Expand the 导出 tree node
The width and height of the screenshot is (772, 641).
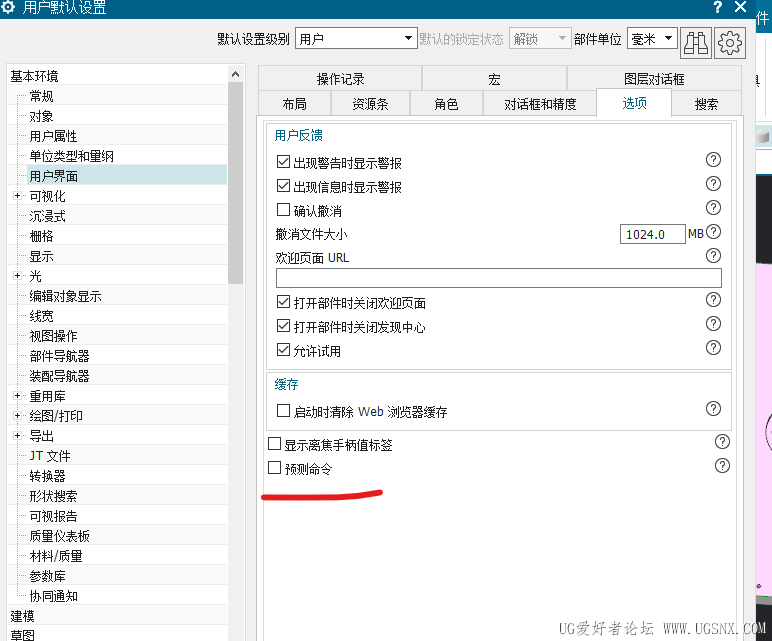coord(17,436)
